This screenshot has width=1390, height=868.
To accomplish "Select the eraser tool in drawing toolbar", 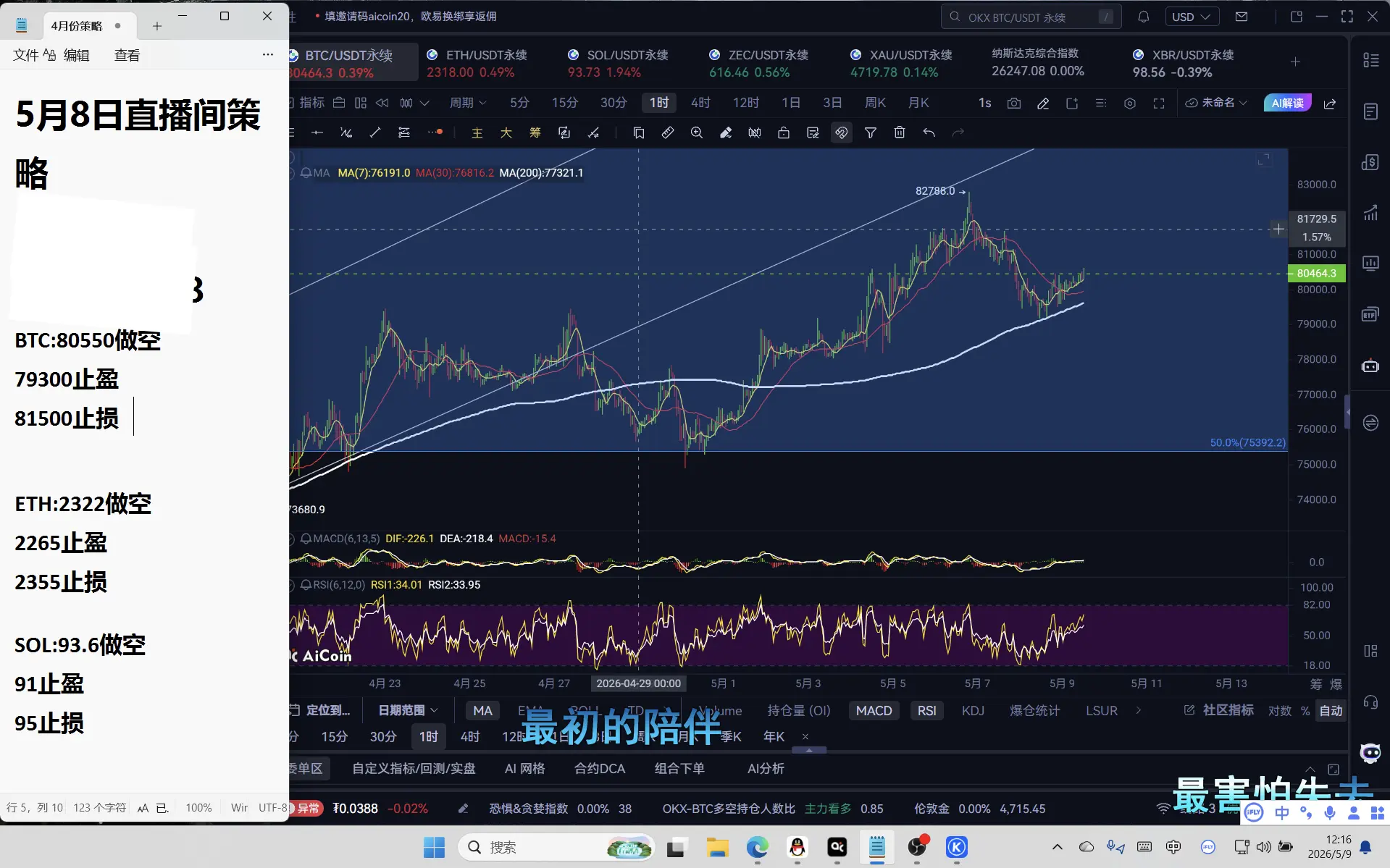I will [x=726, y=132].
